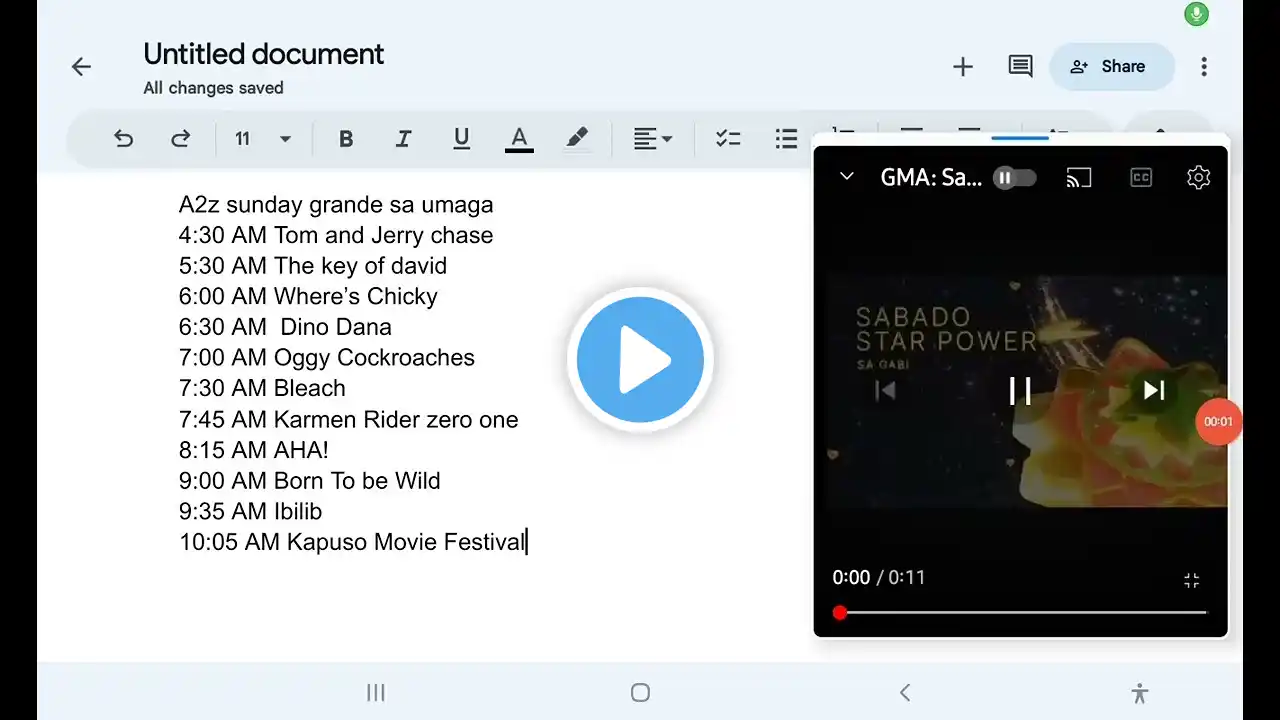Open the highlight color tool
Screen dimensions: 1280x720
point(577,139)
